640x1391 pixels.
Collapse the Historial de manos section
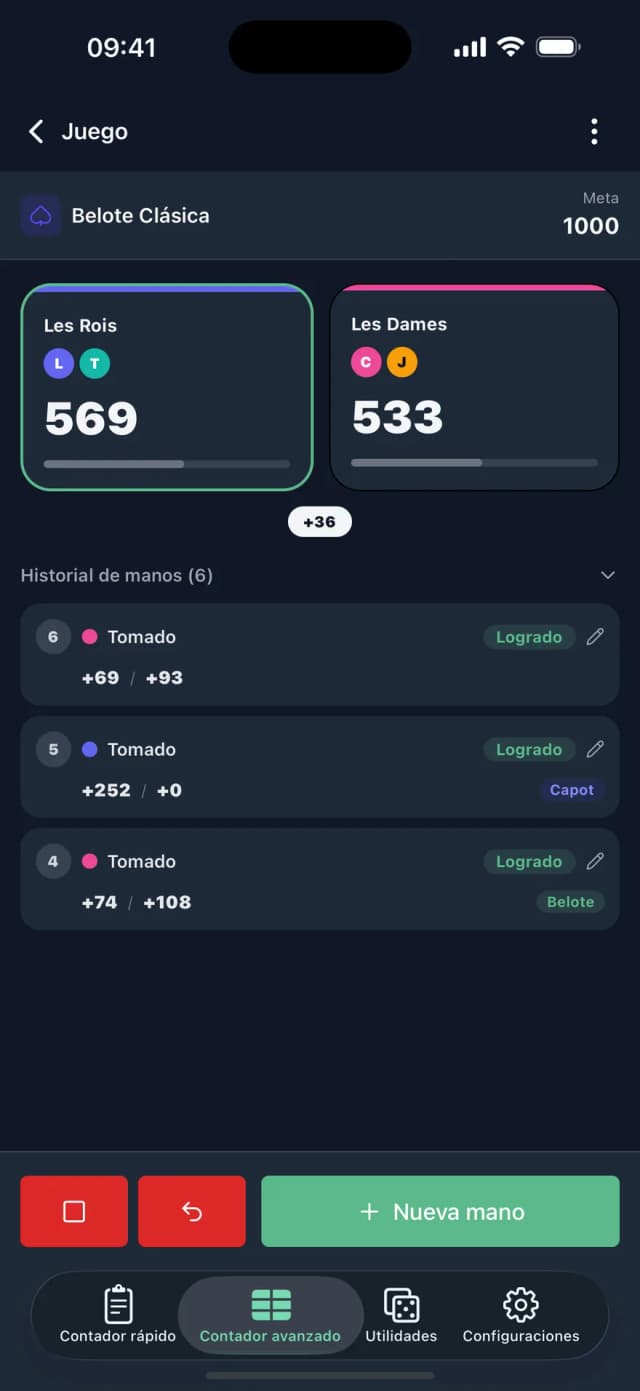(607, 576)
